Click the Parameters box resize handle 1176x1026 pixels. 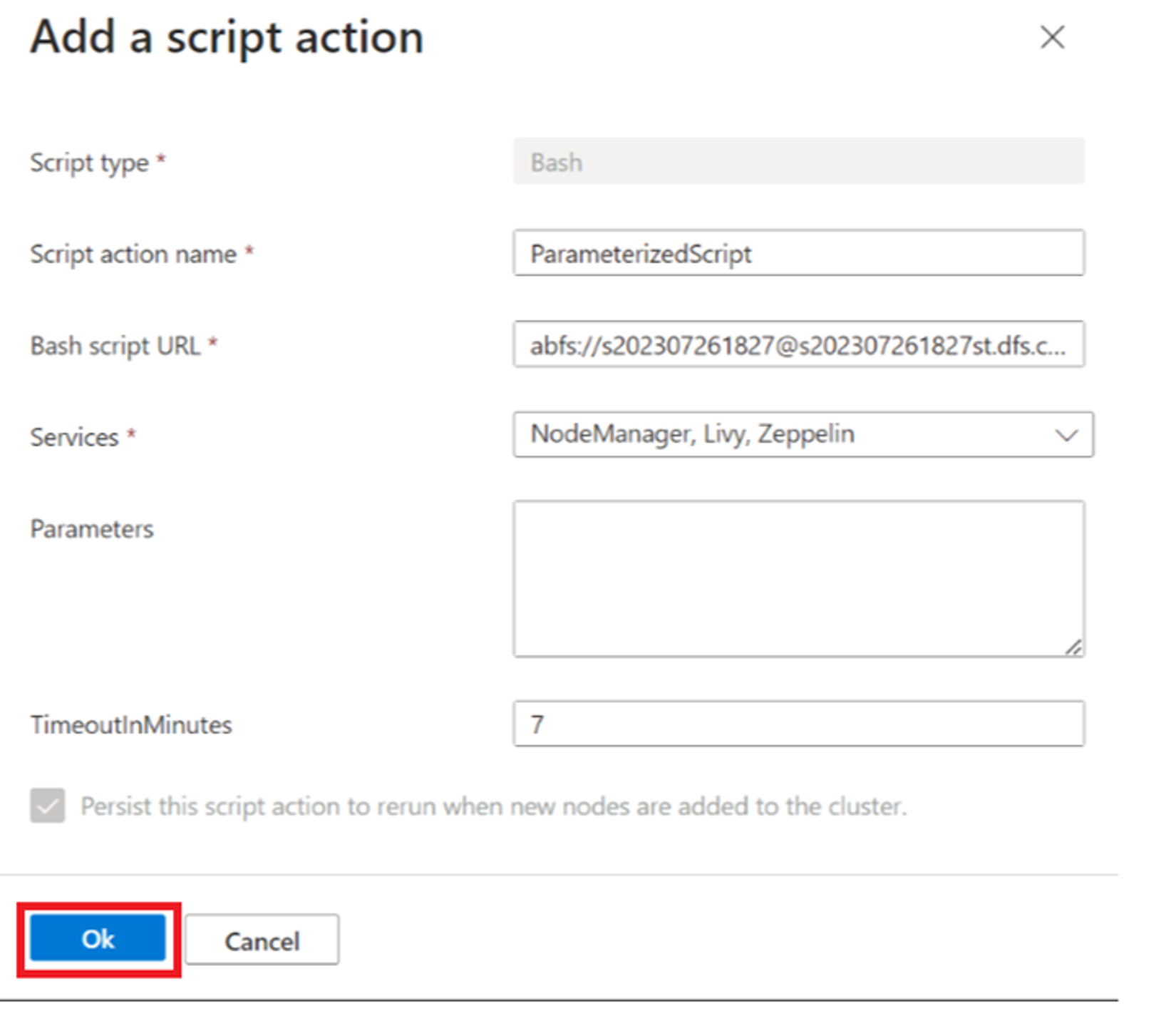click(x=1073, y=647)
